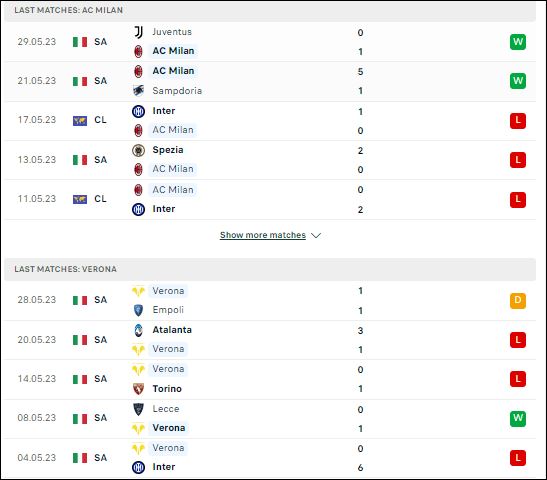This screenshot has width=547, height=480.
Task: Click the Italian flag for 29.05.23 match
Action: [80, 42]
